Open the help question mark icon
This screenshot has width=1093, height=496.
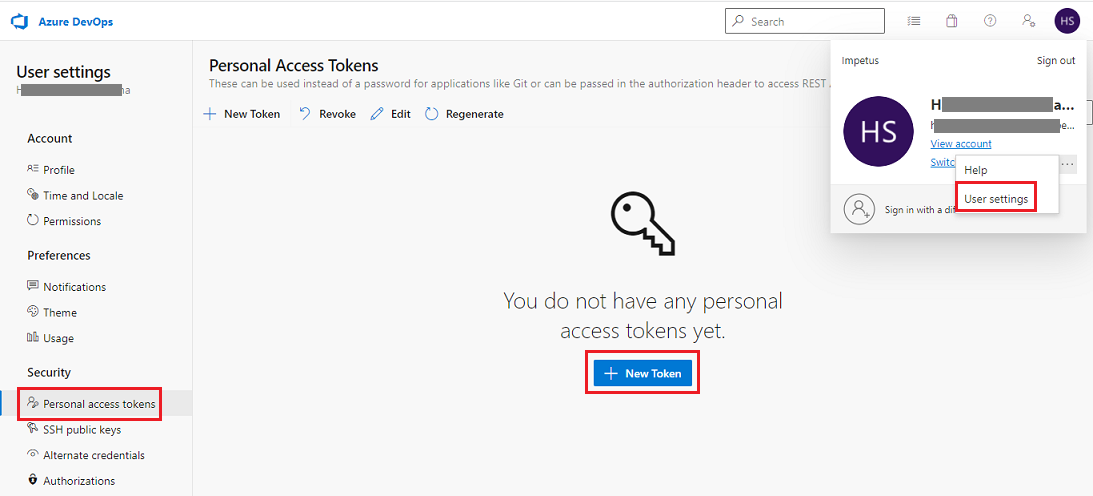tap(990, 21)
